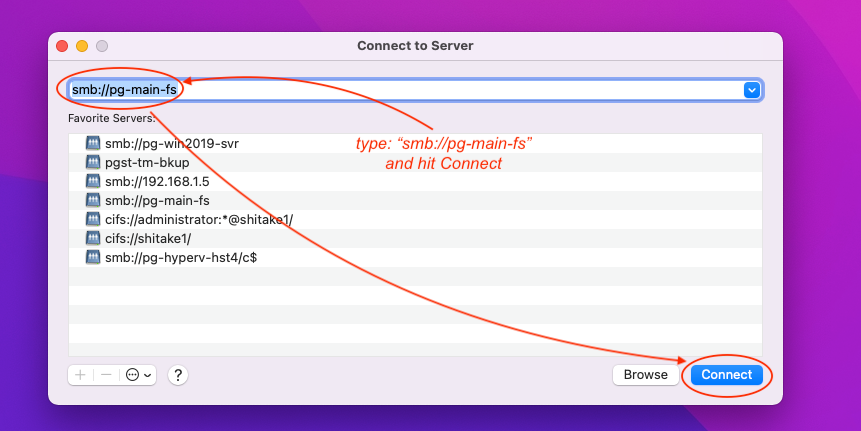Click server icon beside cifs://shitake1/
This screenshot has height=431, width=861.
point(93,238)
